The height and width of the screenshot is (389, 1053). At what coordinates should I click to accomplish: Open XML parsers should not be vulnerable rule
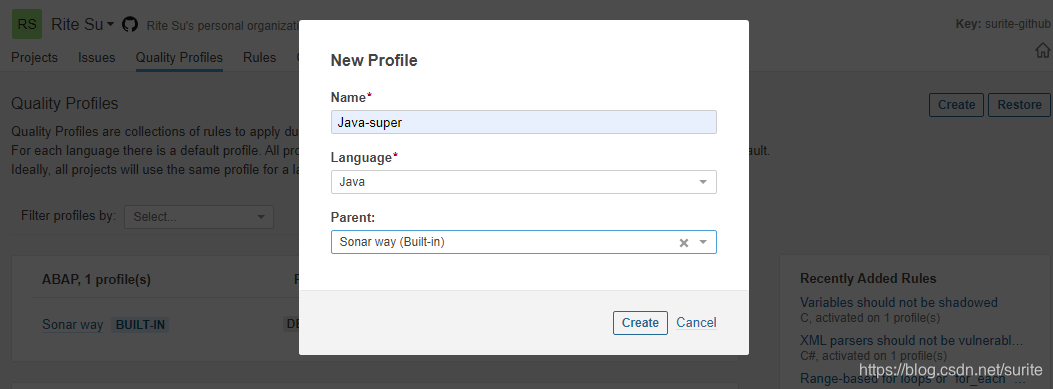912,340
